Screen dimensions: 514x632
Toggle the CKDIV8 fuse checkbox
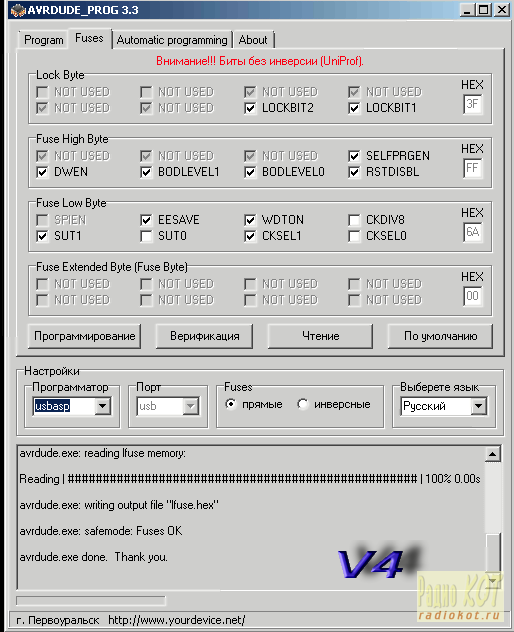point(354,220)
